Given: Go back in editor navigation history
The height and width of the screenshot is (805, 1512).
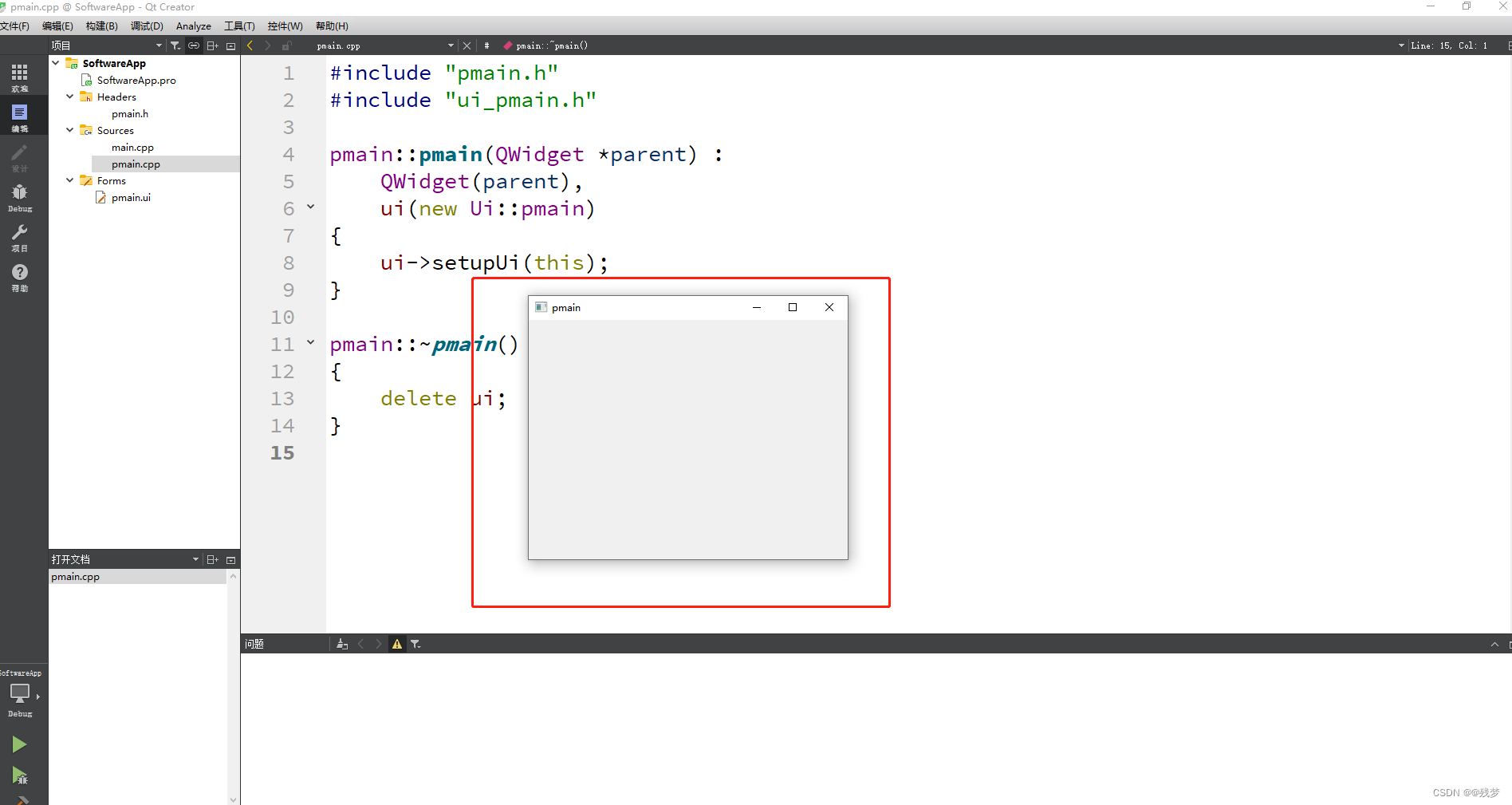Looking at the screenshot, I should pos(250,45).
